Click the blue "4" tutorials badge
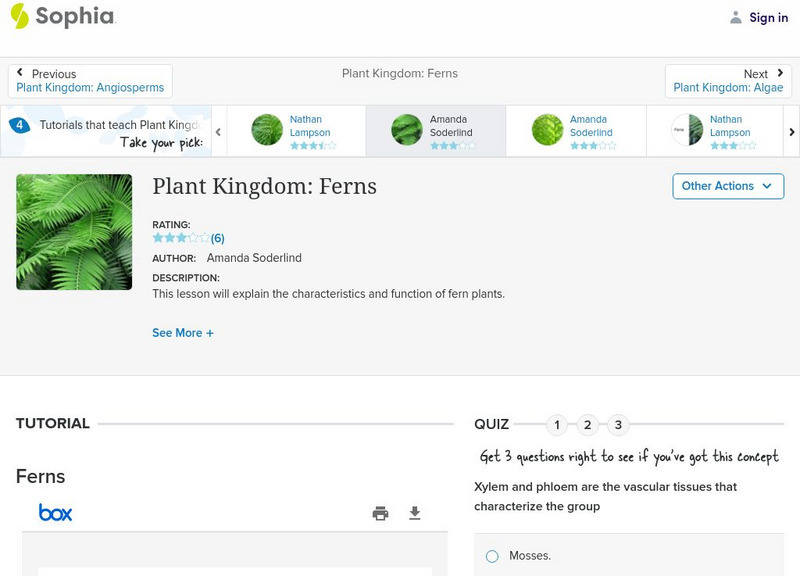This screenshot has width=800, height=576. [x=18, y=125]
